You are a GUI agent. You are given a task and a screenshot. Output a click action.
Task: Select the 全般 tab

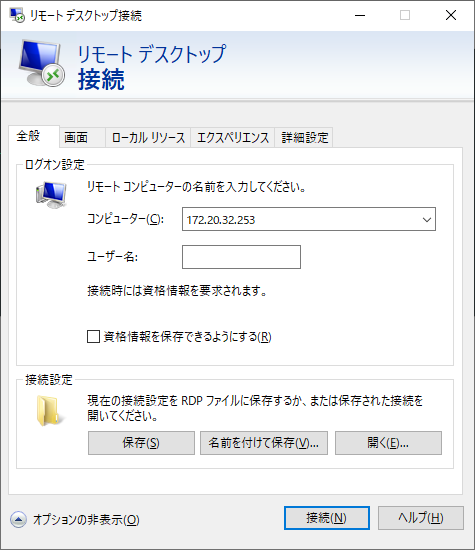[28, 136]
